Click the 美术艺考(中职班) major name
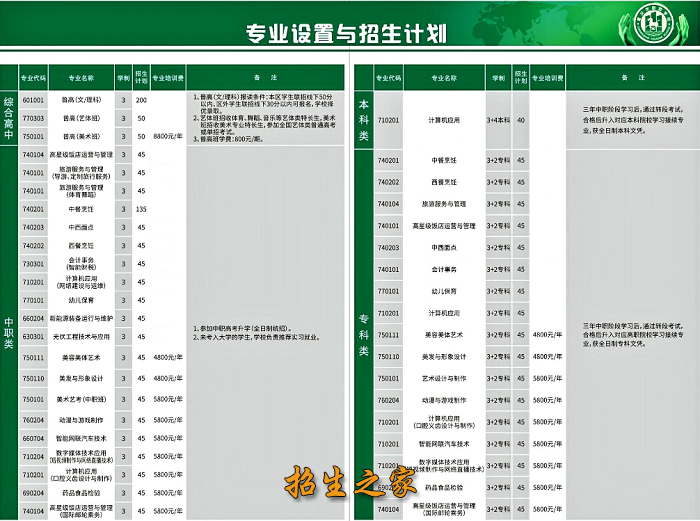The height and width of the screenshot is (521, 700). click(80, 399)
